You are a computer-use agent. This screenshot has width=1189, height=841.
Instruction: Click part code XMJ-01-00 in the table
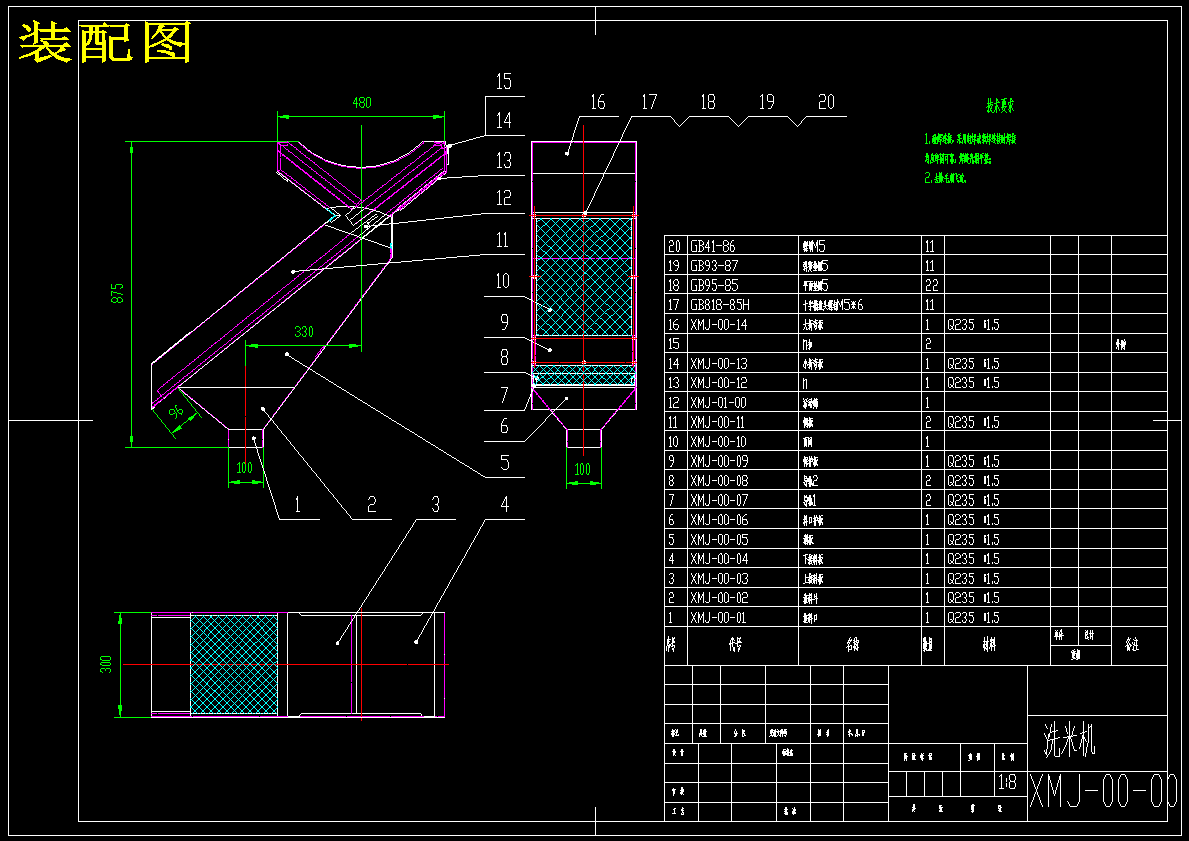[x=718, y=403]
